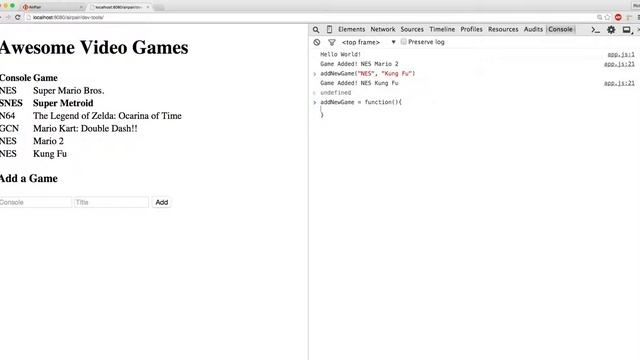Switch to the Profiles tab
640x360 pixels.
pyautogui.click(x=471, y=29)
